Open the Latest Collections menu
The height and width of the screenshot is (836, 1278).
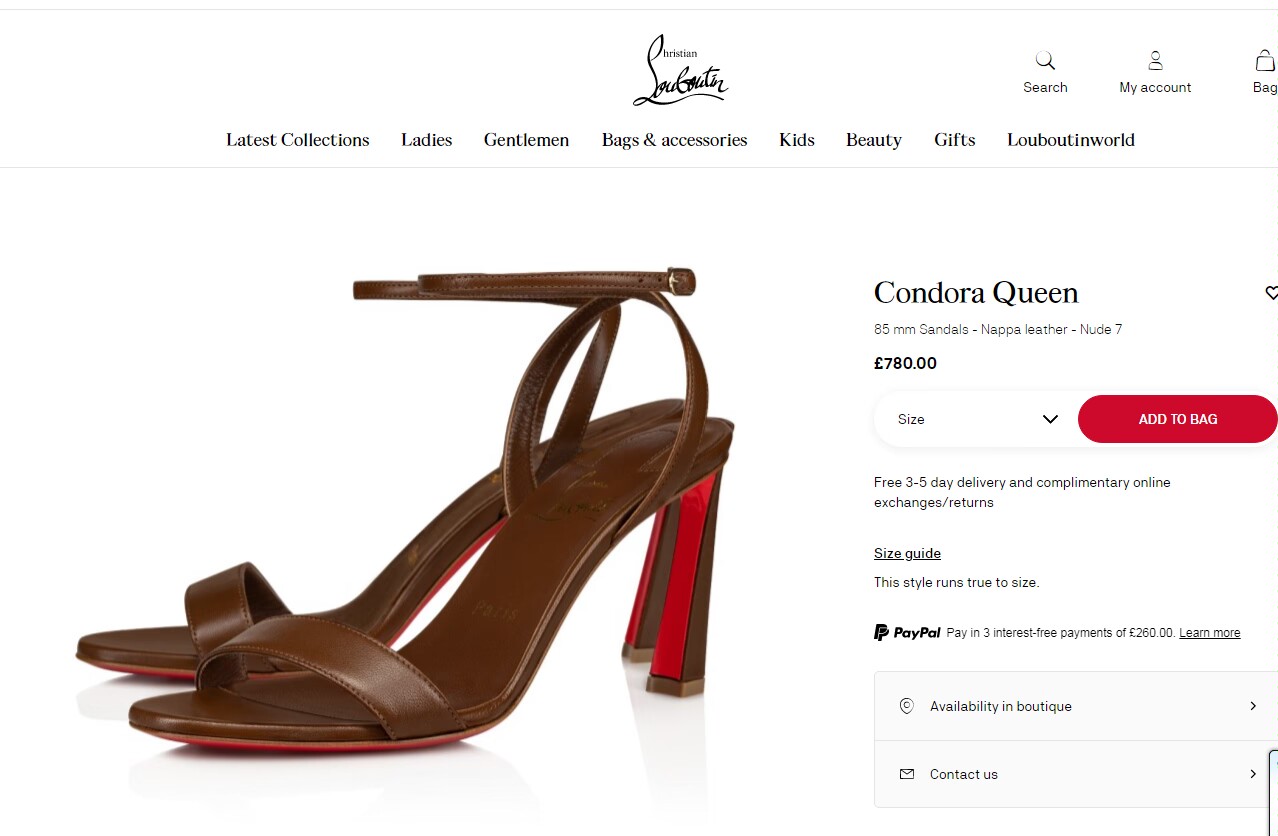(298, 140)
